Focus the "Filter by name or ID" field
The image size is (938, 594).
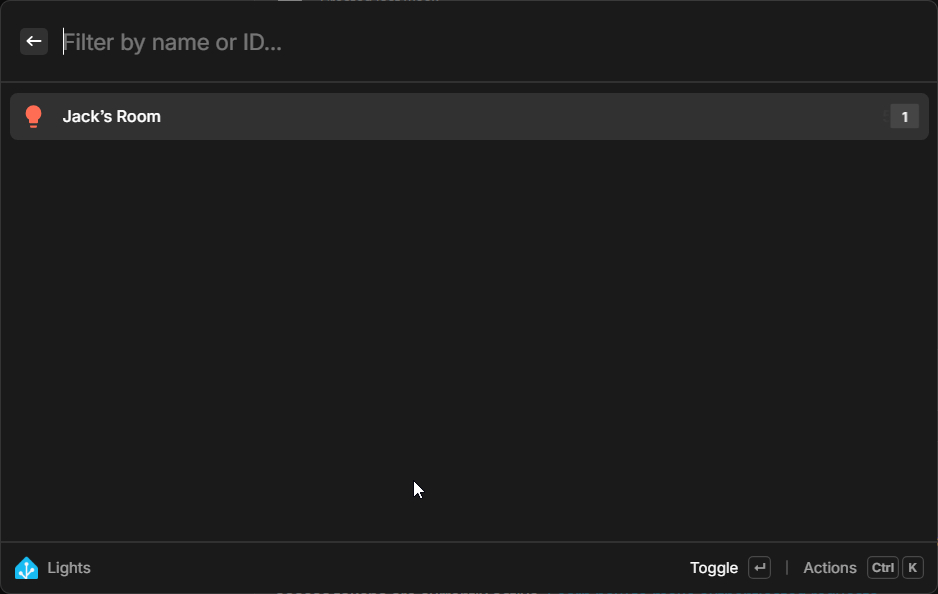coord(300,42)
